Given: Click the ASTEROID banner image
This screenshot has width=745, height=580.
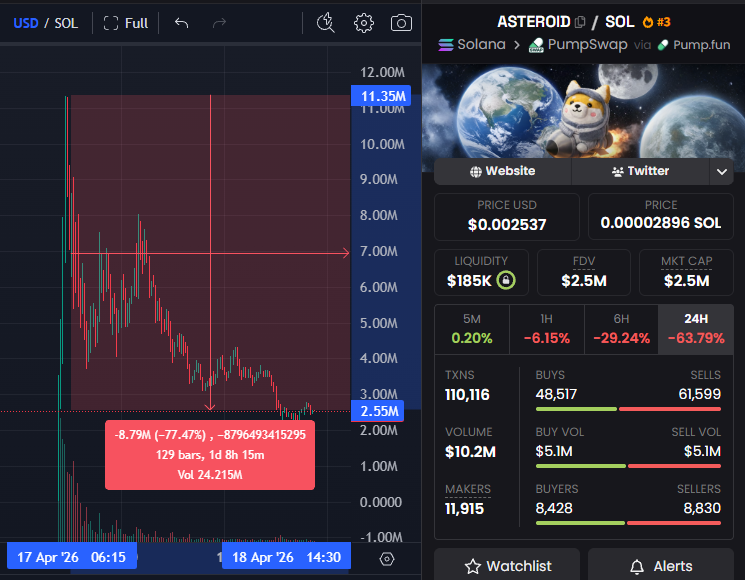Looking at the screenshot, I should coord(583,111).
